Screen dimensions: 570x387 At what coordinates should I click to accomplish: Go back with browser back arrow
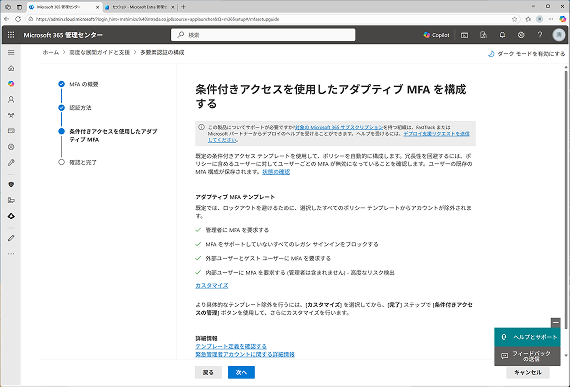[x=6, y=19]
